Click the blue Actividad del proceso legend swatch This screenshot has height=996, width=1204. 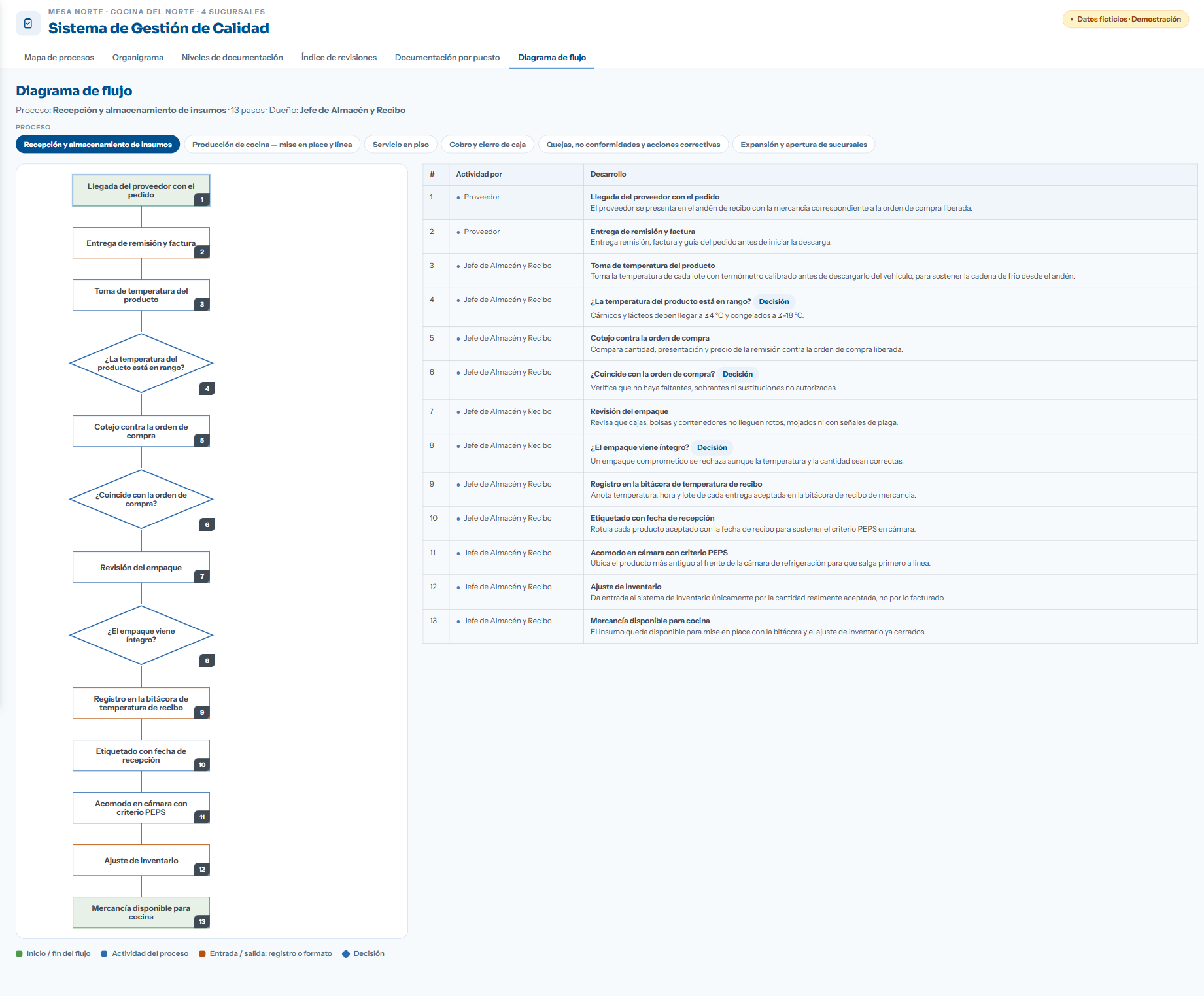click(104, 953)
